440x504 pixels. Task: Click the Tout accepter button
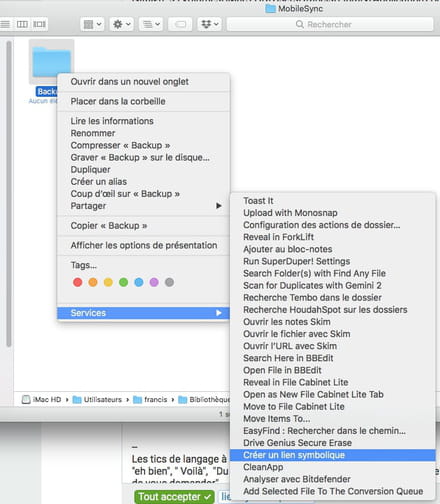(174, 497)
